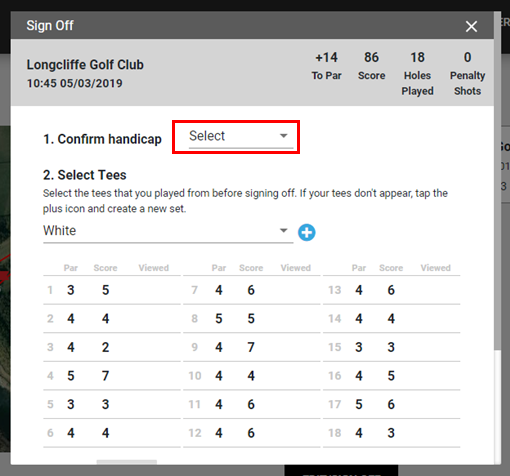This screenshot has width=510, height=476.
Task: Click the first Viewed column header
Action: click(154, 268)
